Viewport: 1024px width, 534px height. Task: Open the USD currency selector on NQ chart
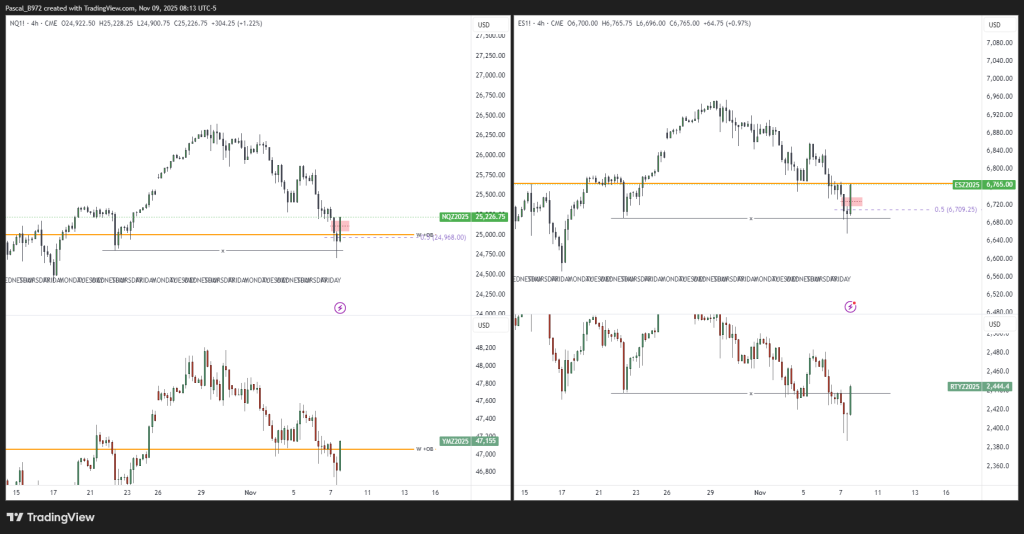484,24
